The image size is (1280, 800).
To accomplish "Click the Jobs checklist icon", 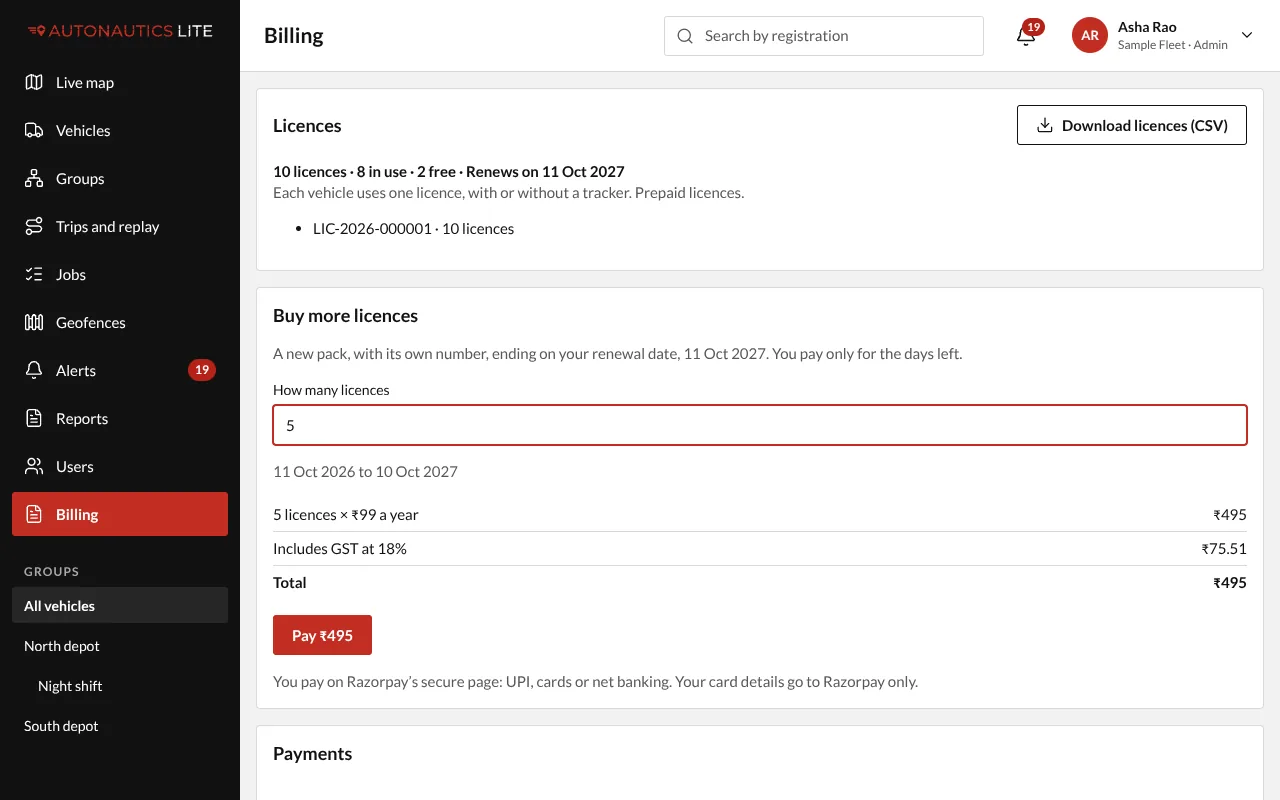I will pyautogui.click(x=34, y=274).
